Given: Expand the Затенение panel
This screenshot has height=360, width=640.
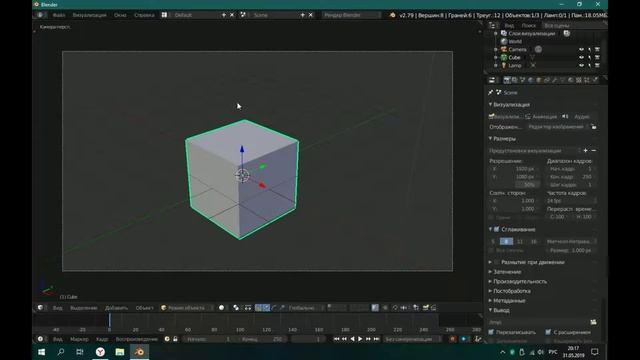Looking at the screenshot, I should coord(490,272).
